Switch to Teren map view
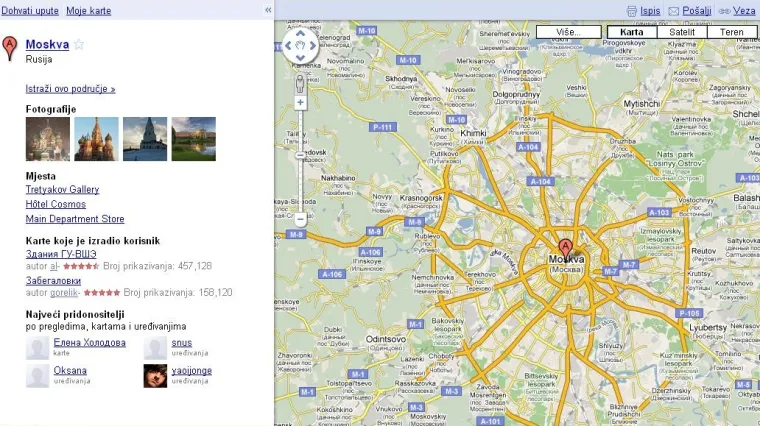Viewport: 760px width, 426px height. (732, 32)
